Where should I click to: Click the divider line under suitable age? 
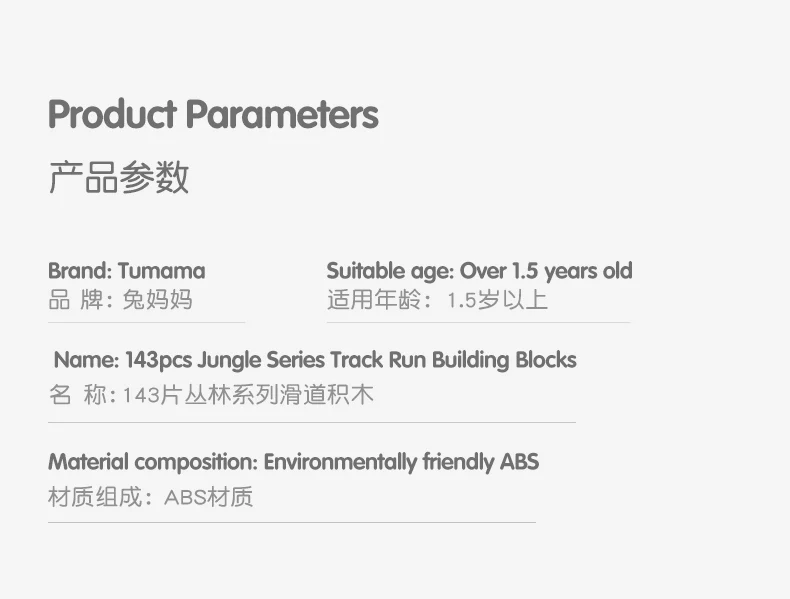[478, 322]
